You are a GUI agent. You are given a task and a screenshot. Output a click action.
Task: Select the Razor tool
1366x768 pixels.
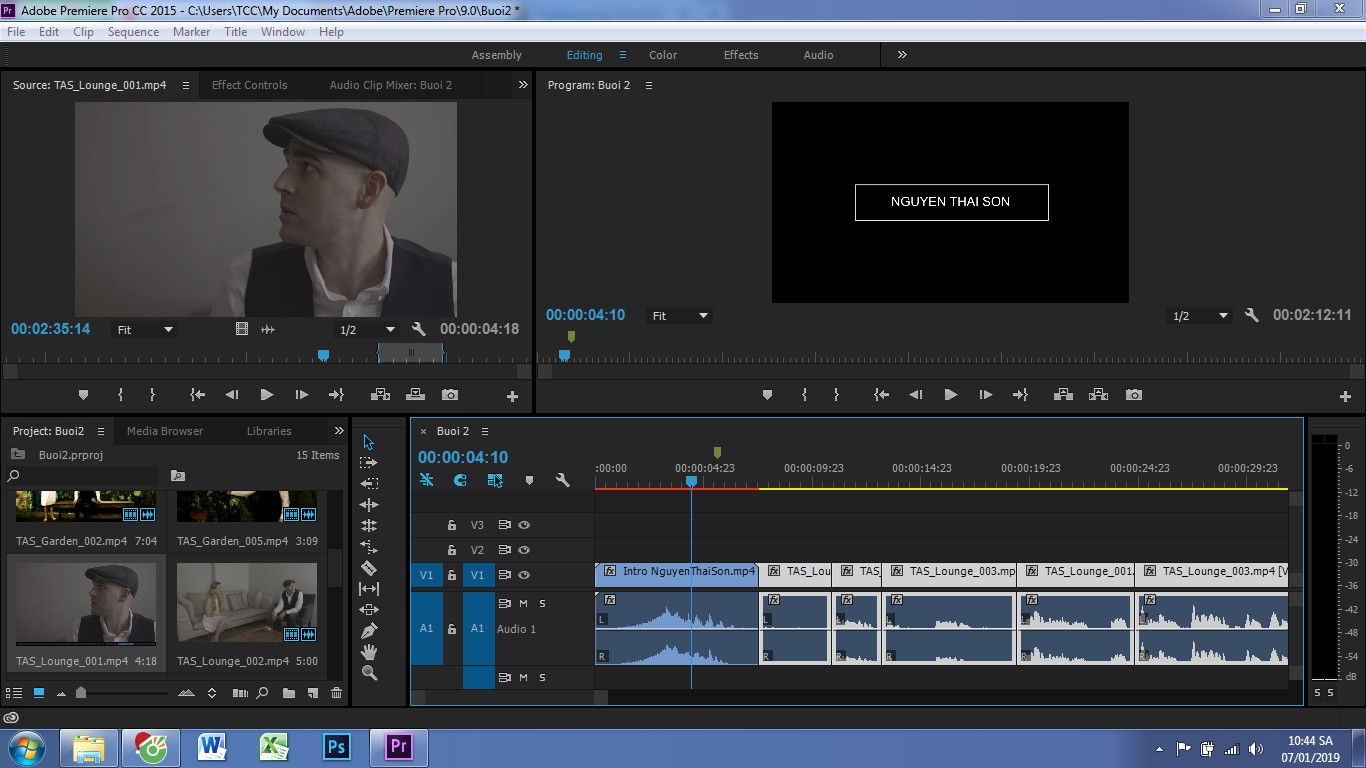point(368,568)
